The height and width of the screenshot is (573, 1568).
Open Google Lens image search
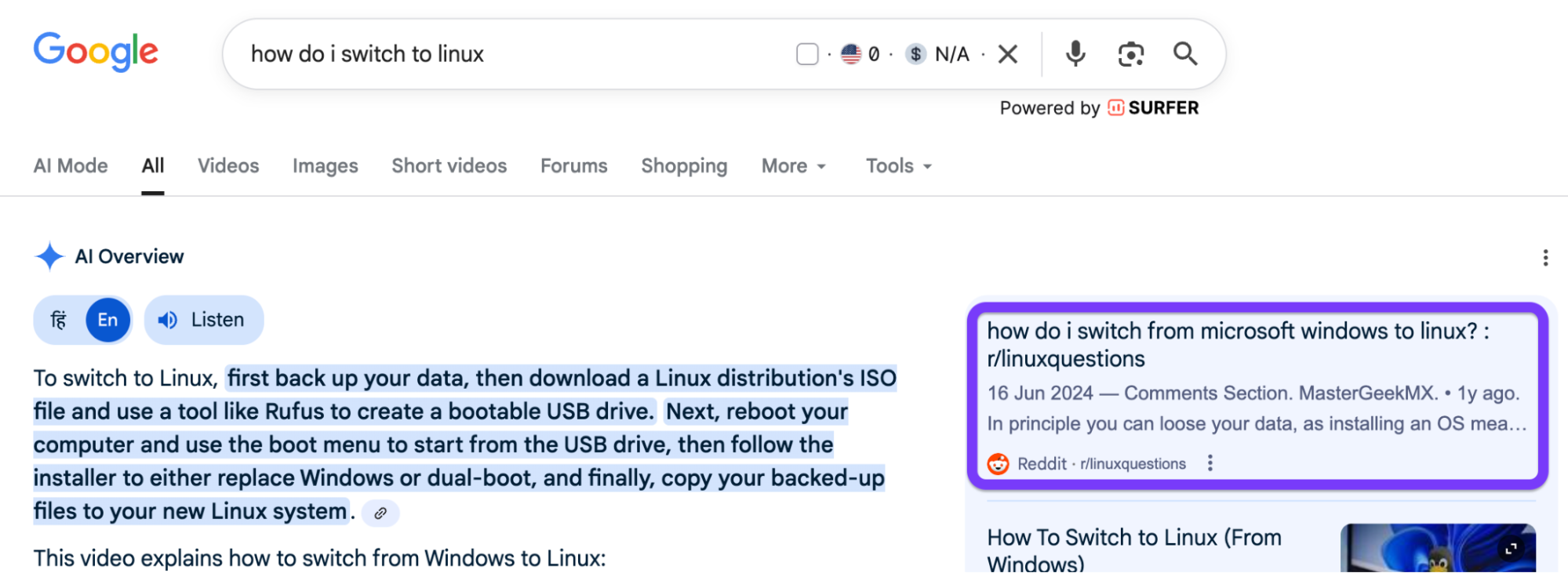click(x=1130, y=54)
